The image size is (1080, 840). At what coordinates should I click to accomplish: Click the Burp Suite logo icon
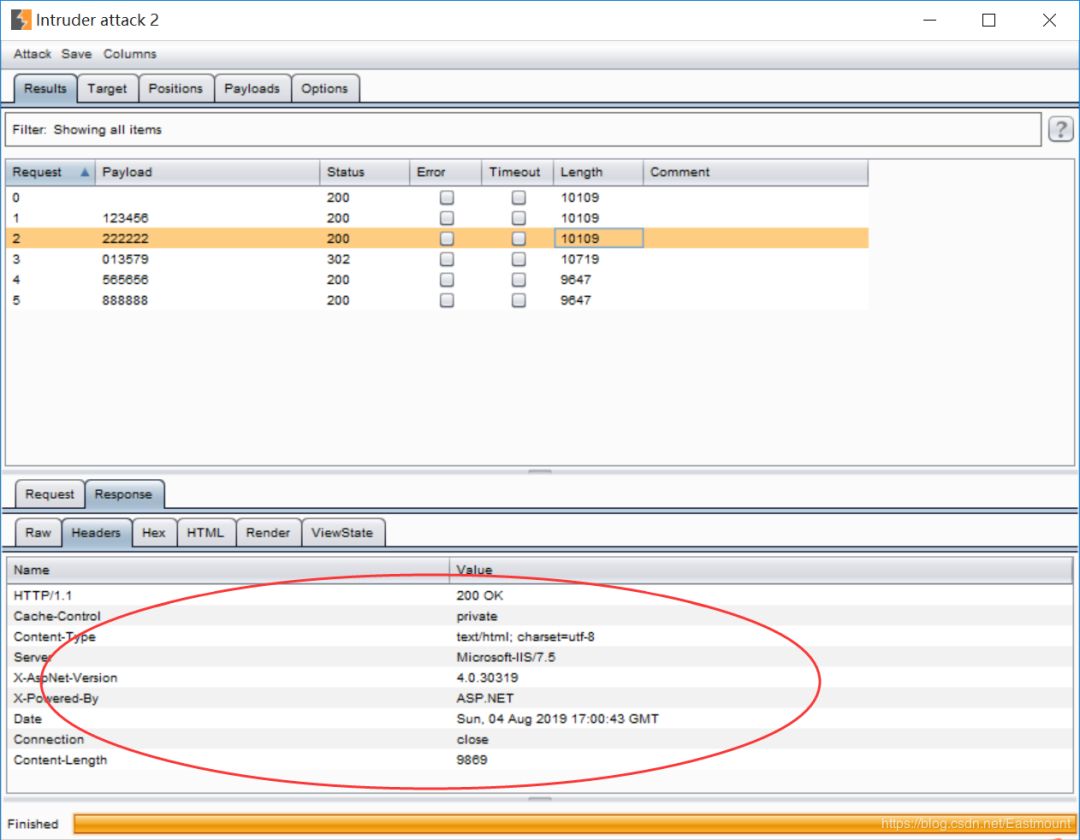[20, 20]
